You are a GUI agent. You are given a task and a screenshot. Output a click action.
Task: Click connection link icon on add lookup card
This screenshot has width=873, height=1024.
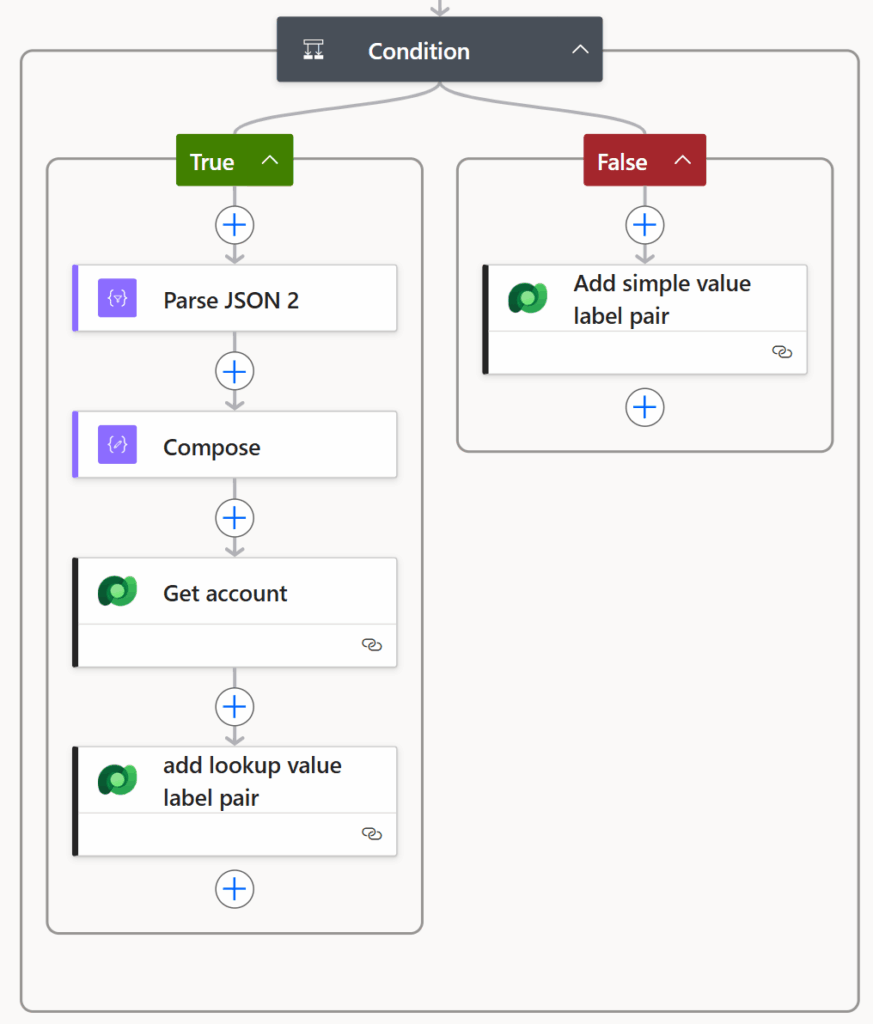coord(371,834)
